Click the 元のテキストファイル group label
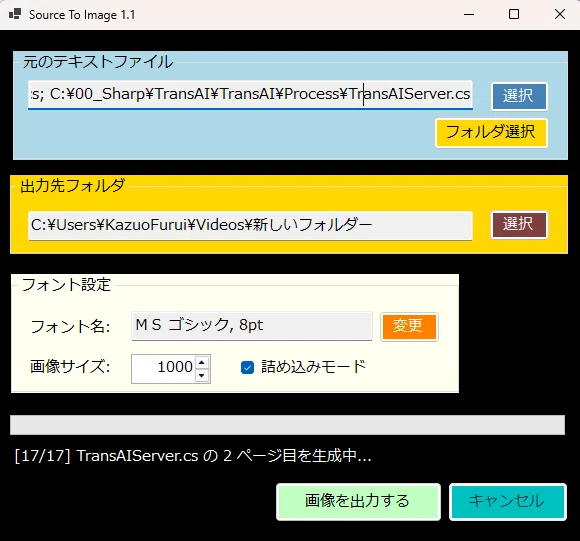 click(x=98, y=61)
